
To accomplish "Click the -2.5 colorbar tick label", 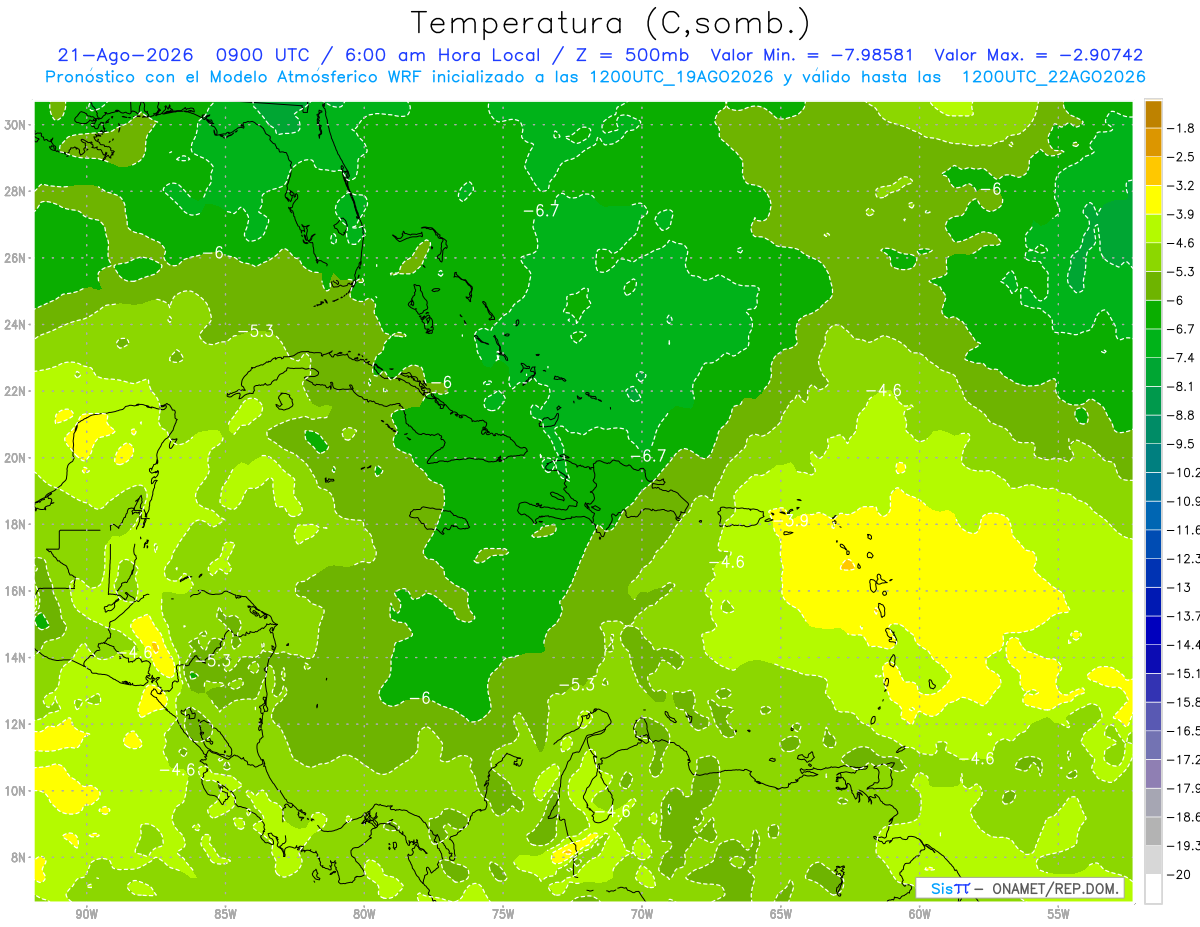I will [x=1182, y=157].
